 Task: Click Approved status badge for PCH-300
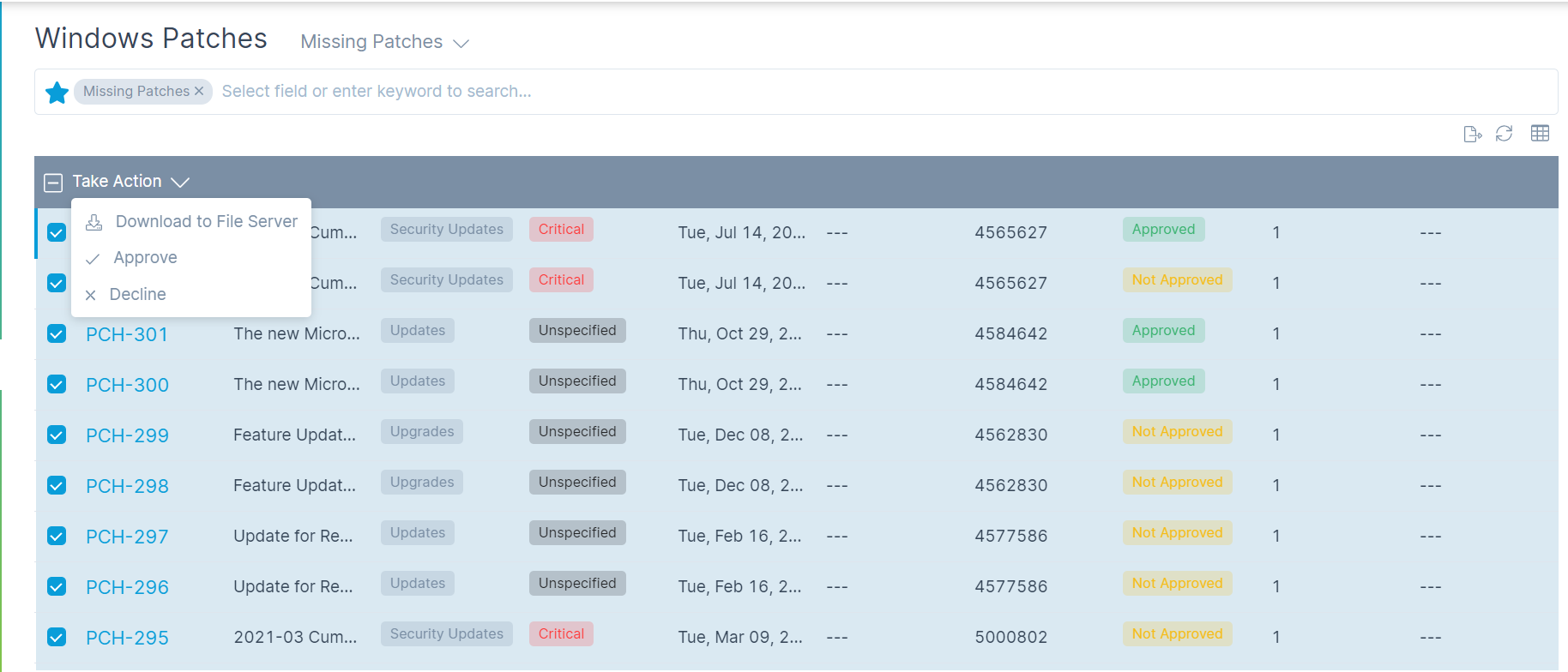[x=1163, y=381]
